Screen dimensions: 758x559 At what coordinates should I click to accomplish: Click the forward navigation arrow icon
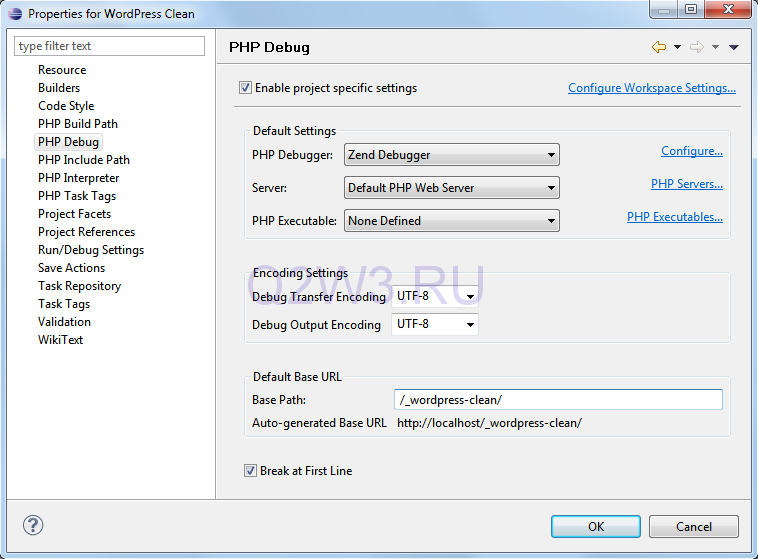tap(697, 47)
